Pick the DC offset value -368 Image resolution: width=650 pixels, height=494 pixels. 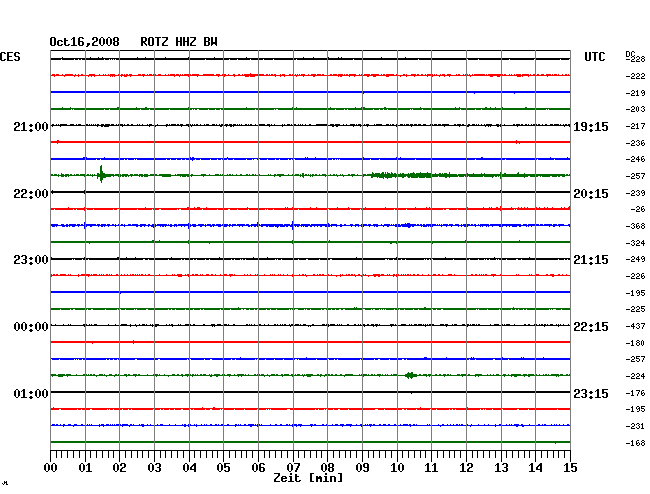click(635, 226)
